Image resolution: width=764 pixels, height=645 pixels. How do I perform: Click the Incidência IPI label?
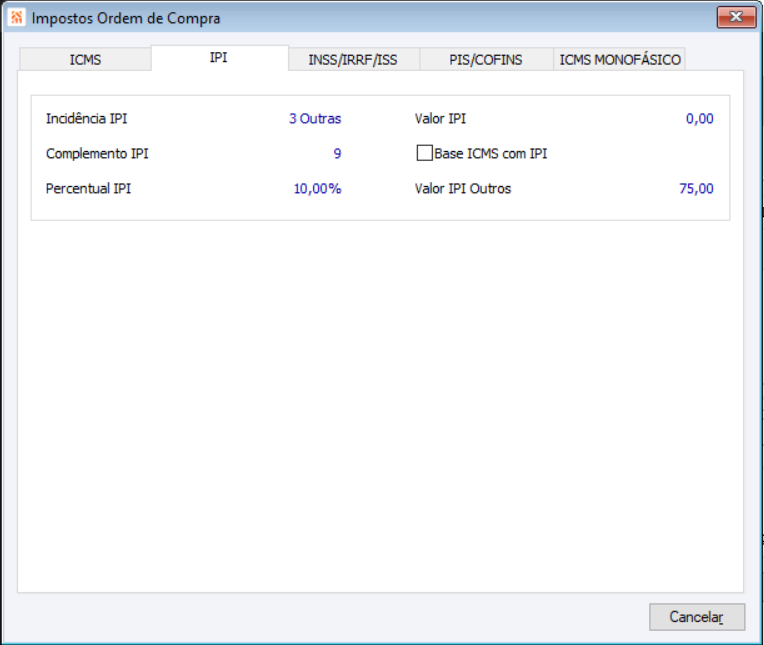tap(86, 118)
